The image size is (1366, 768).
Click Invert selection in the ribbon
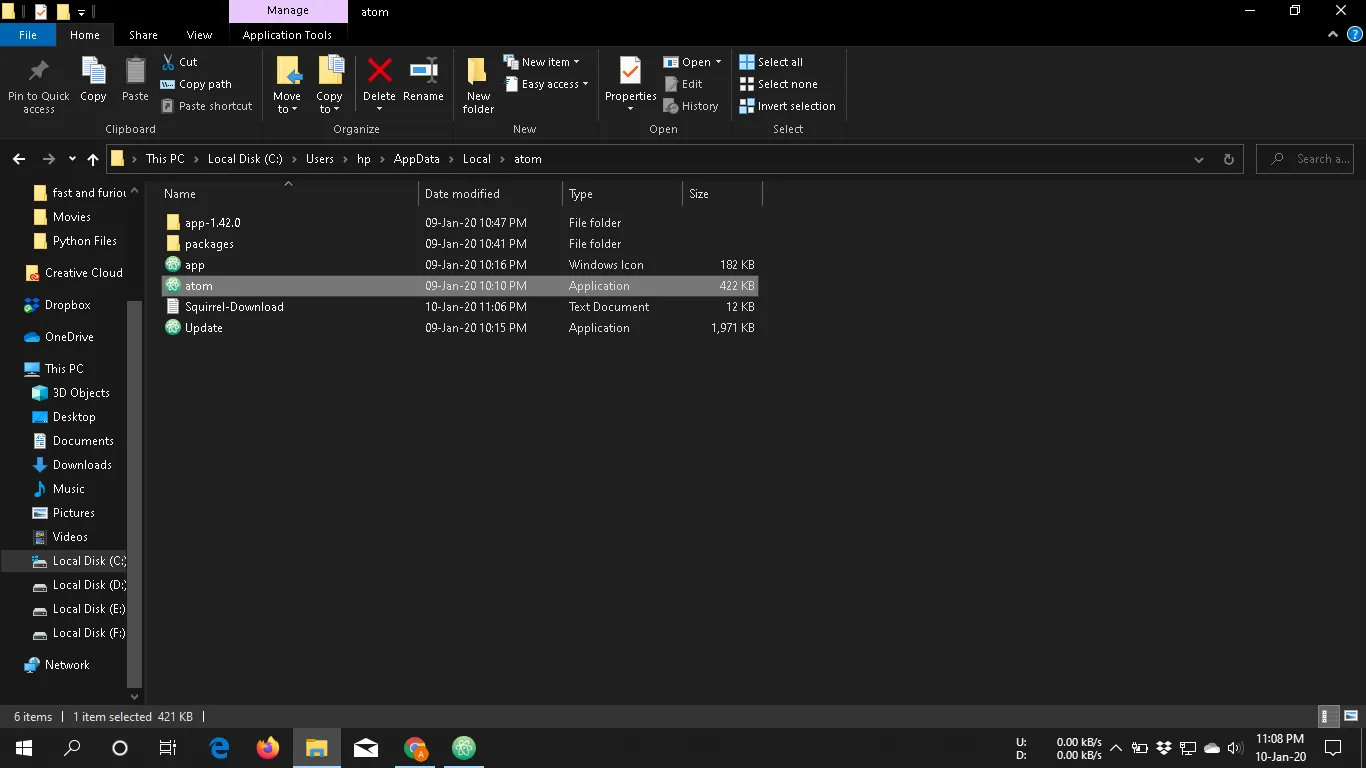tap(787, 106)
